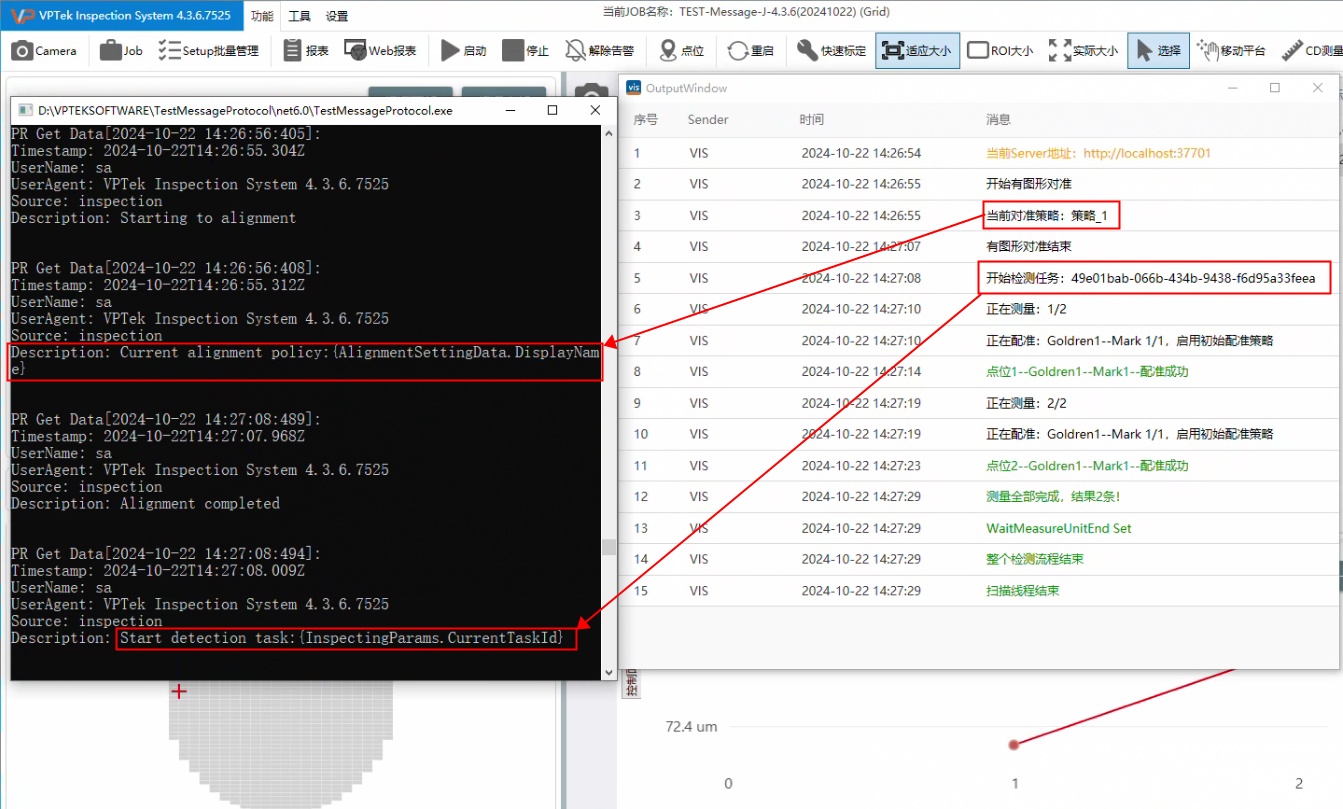Open the 工具 menu
The width and height of the screenshot is (1343, 809).
tap(299, 16)
